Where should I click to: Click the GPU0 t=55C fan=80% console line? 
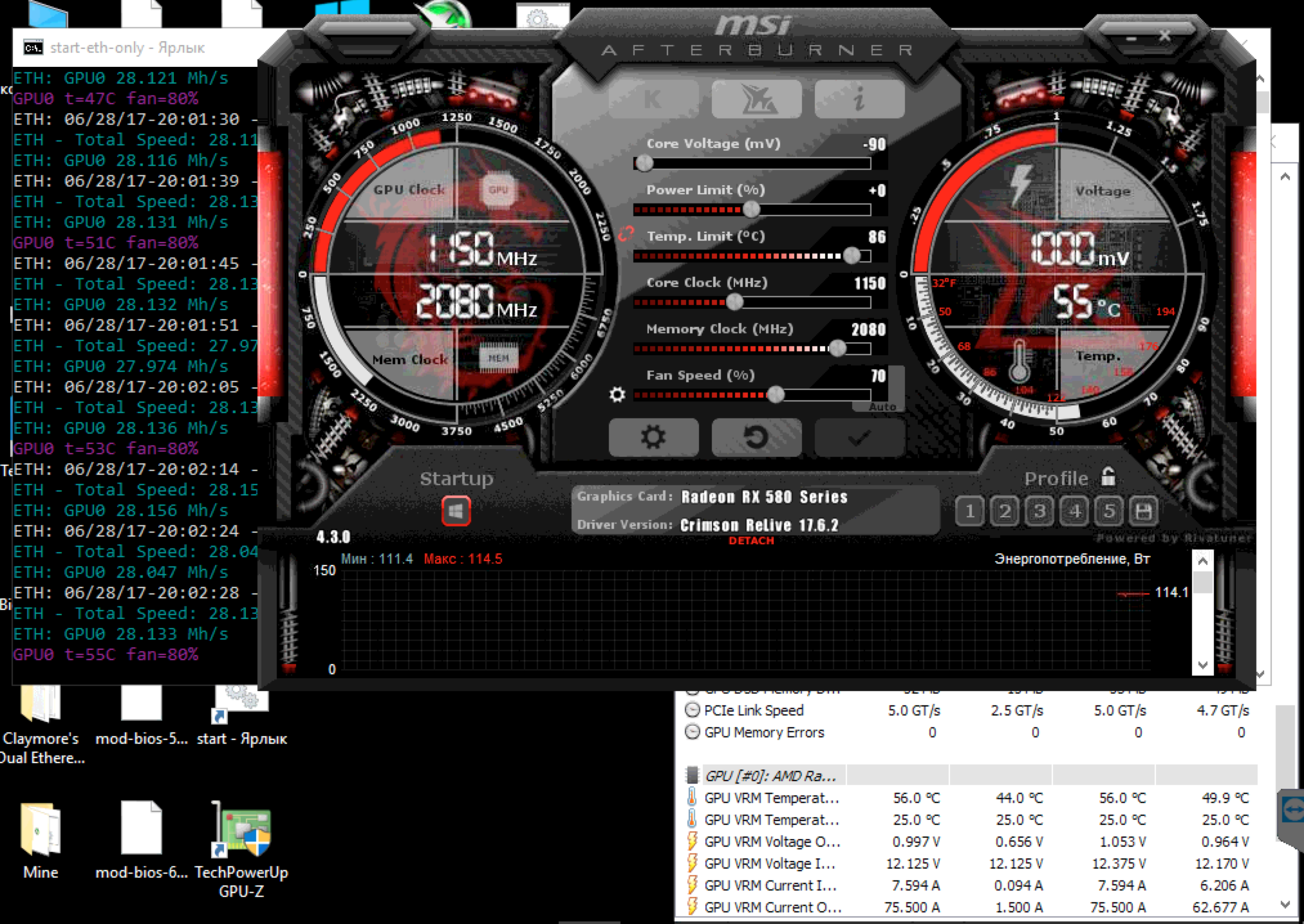pyautogui.click(x=106, y=654)
